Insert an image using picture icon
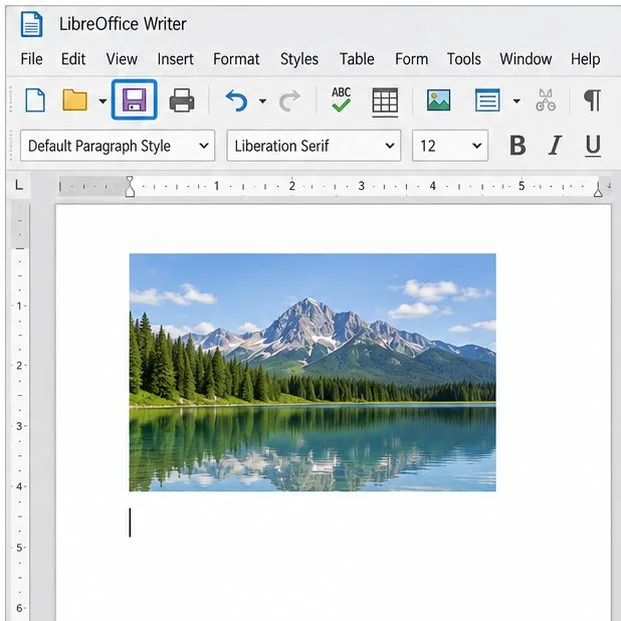The width and height of the screenshot is (621, 621). 438,100
